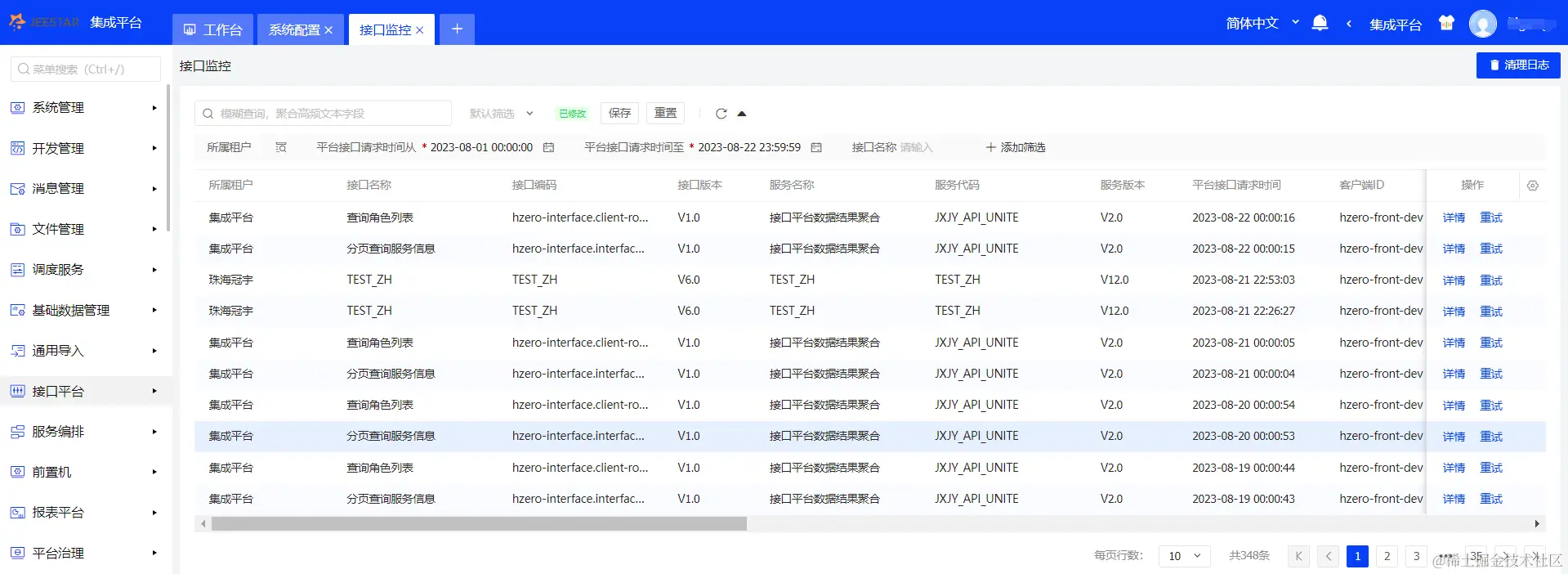The width and height of the screenshot is (1568, 574).
Task: Close the 接口监控 tab
Action: (x=420, y=30)
